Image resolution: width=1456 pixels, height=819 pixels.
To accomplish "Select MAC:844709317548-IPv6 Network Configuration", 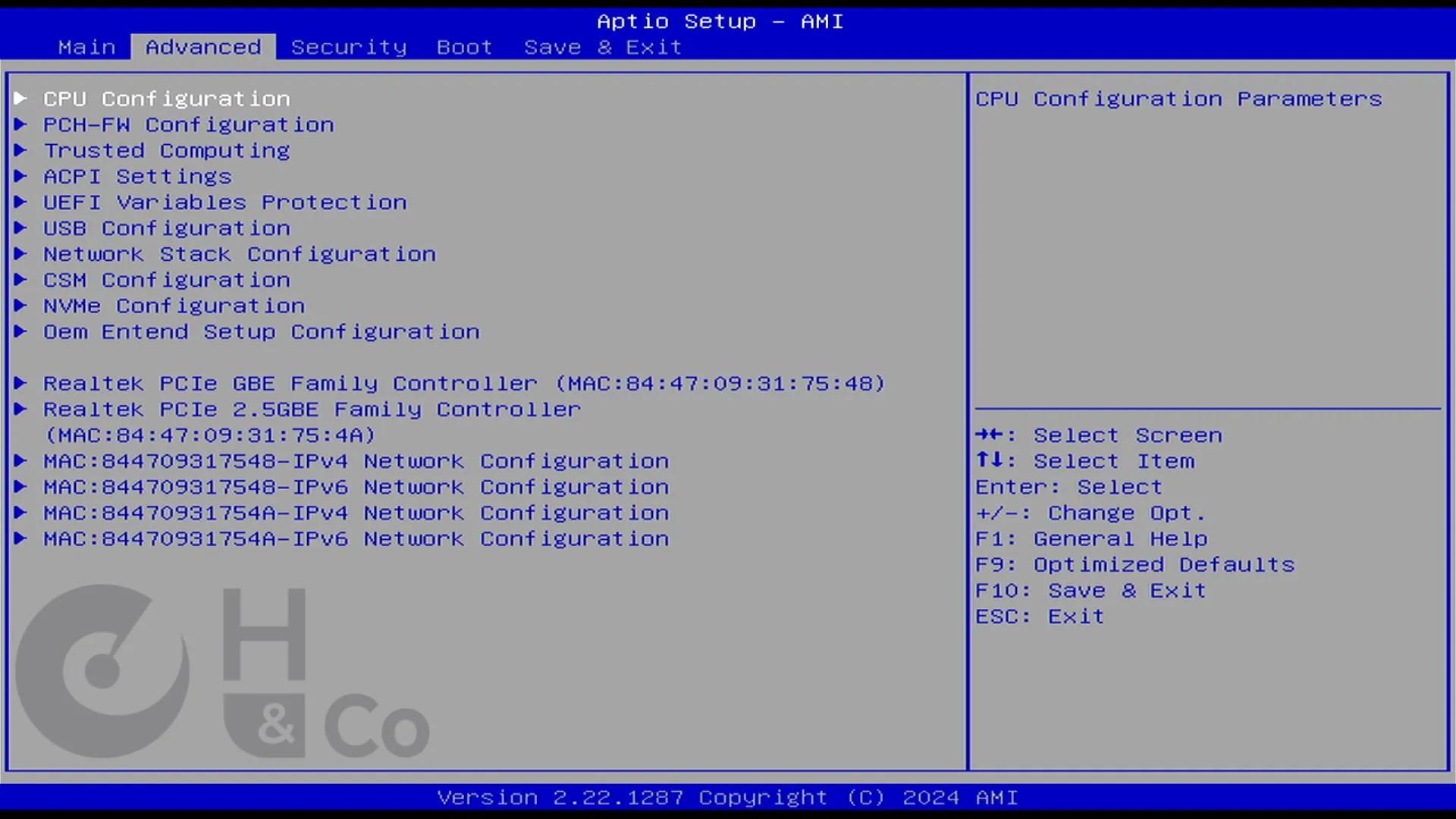I will coord(355,486).
